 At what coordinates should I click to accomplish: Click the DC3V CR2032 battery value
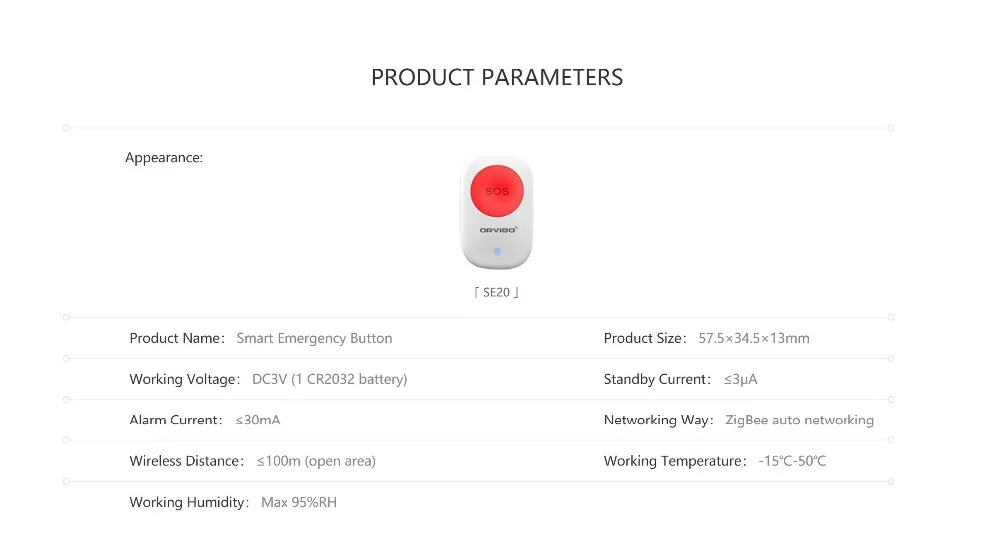329,380
